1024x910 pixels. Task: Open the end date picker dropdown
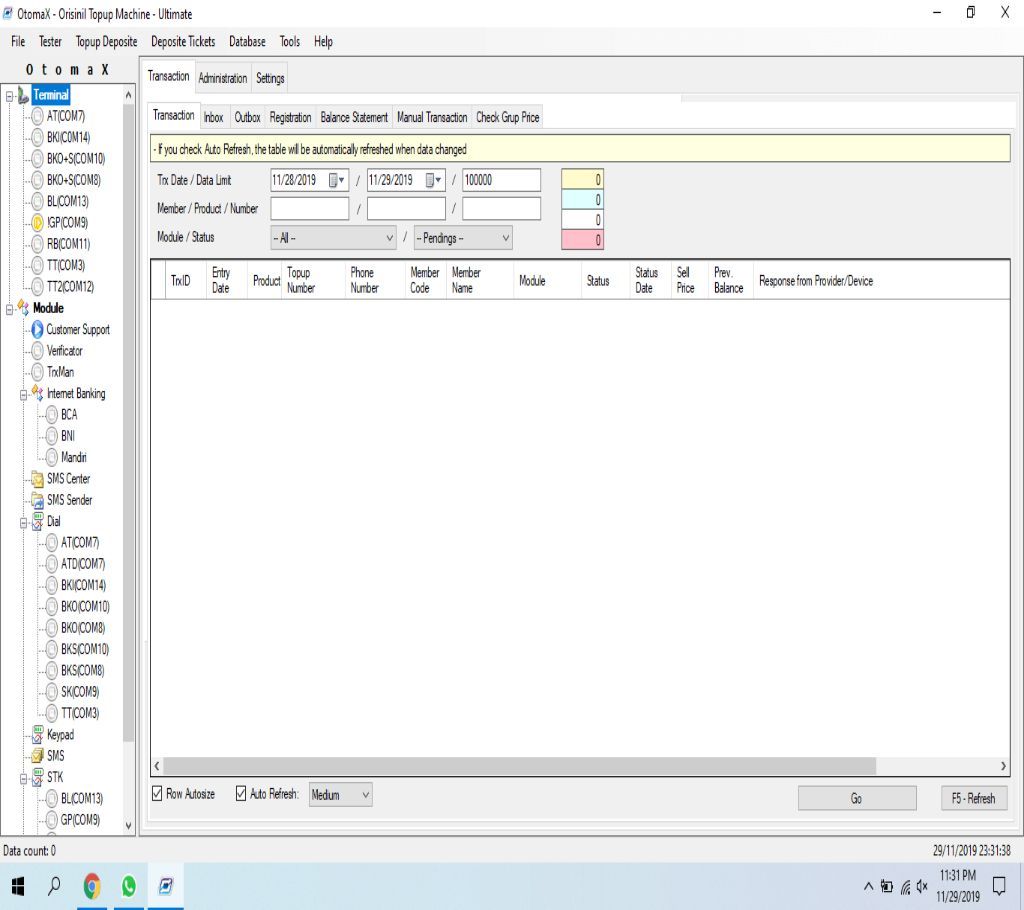pyautogui.click(x=433, y=180)
